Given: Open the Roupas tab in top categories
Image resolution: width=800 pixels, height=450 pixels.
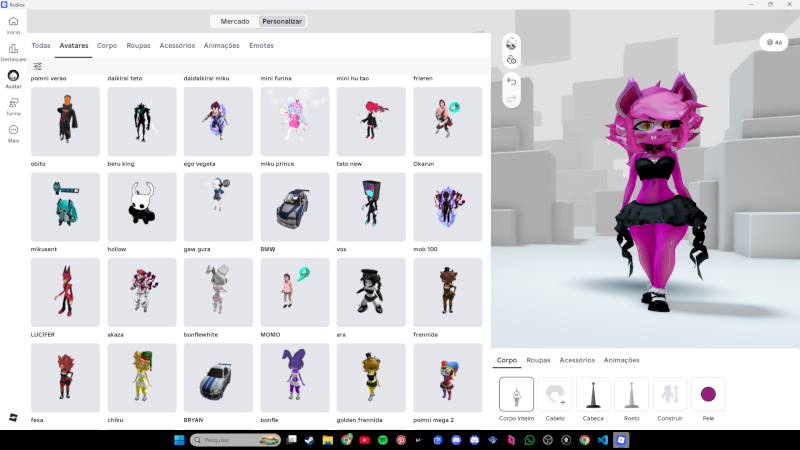Looking at the screenshot, I should point(138,45).
